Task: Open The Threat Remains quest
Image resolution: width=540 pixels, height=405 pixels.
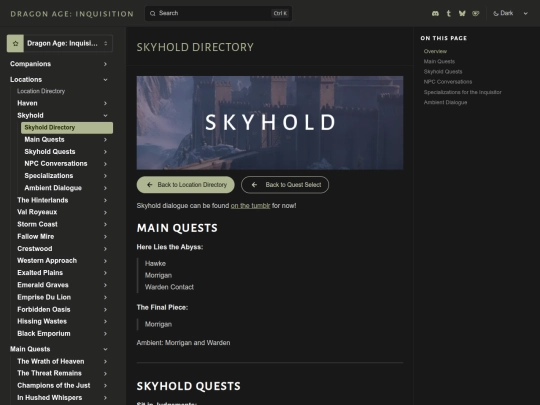Action: coord(49,373)
